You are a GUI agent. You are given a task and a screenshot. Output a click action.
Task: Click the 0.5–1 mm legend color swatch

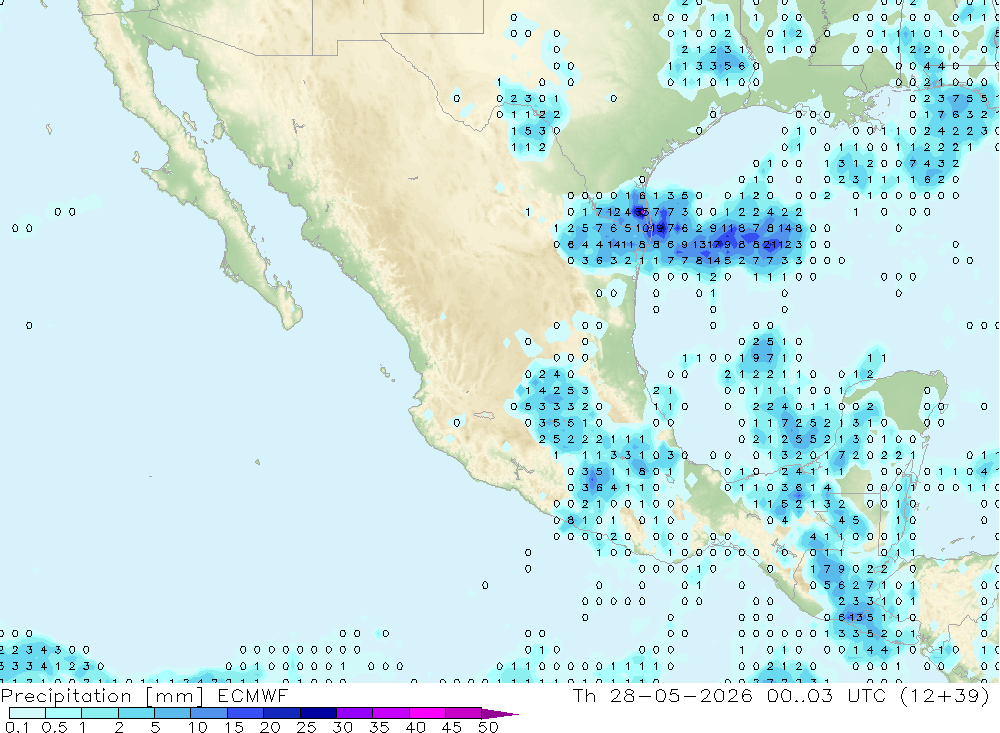[x=64, y=713]
